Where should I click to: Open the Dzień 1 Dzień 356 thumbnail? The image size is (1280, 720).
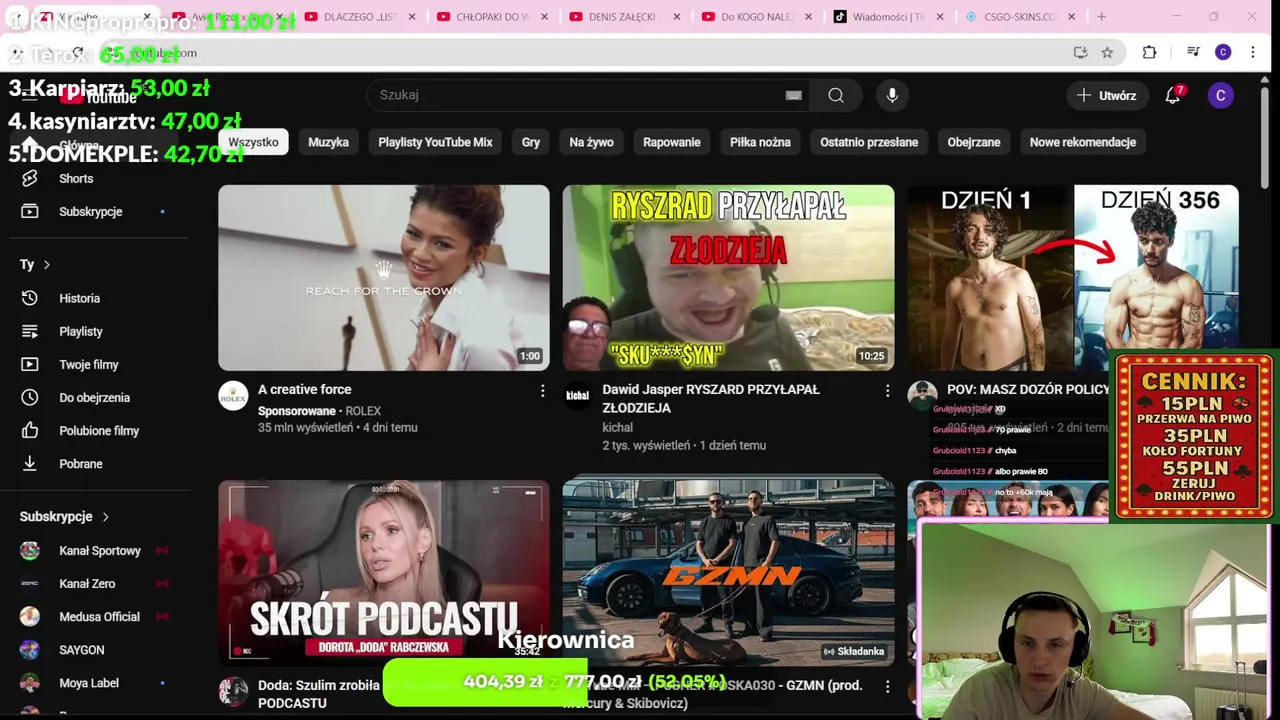[x=1073, y=278]
